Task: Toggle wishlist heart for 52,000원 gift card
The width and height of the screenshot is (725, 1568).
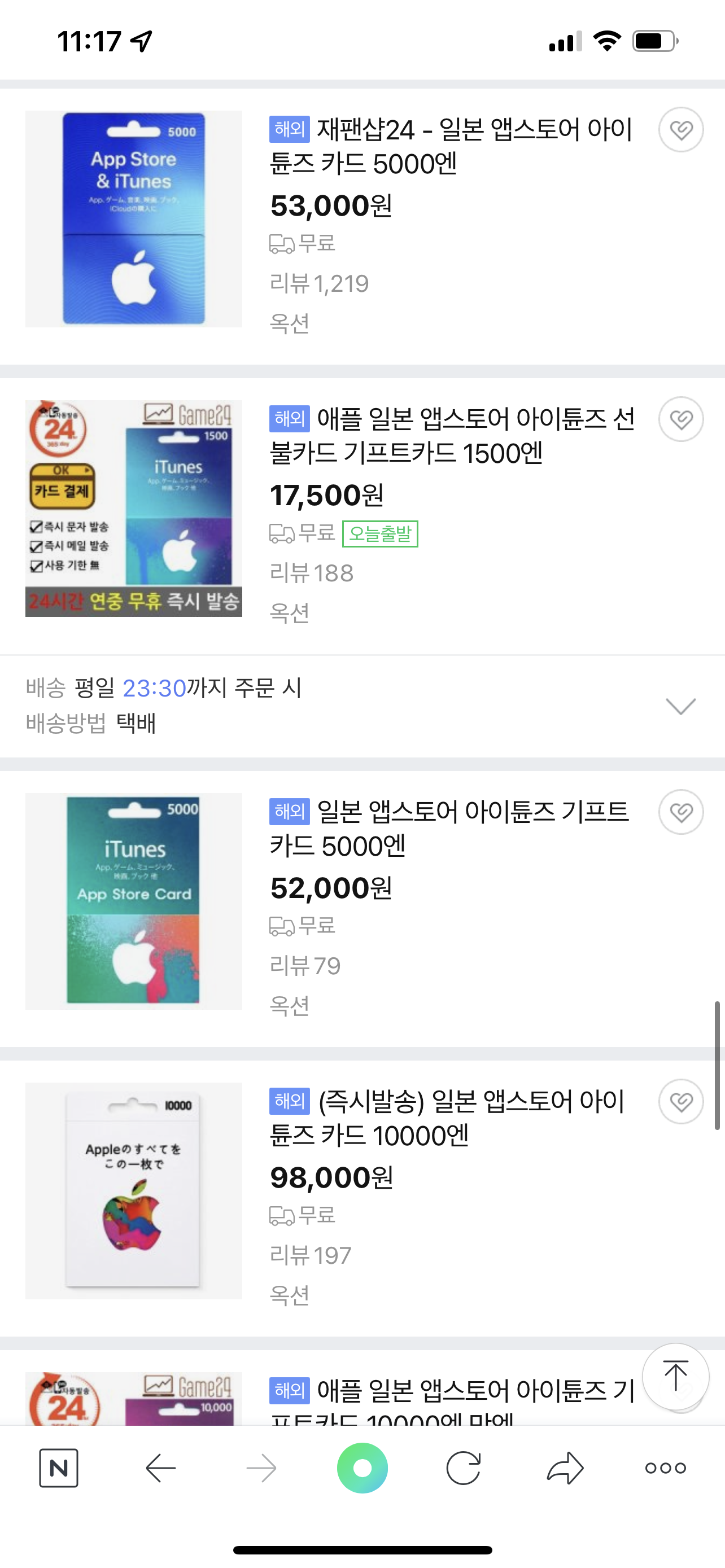Action: pyautogui.click(x=680, y=812)
